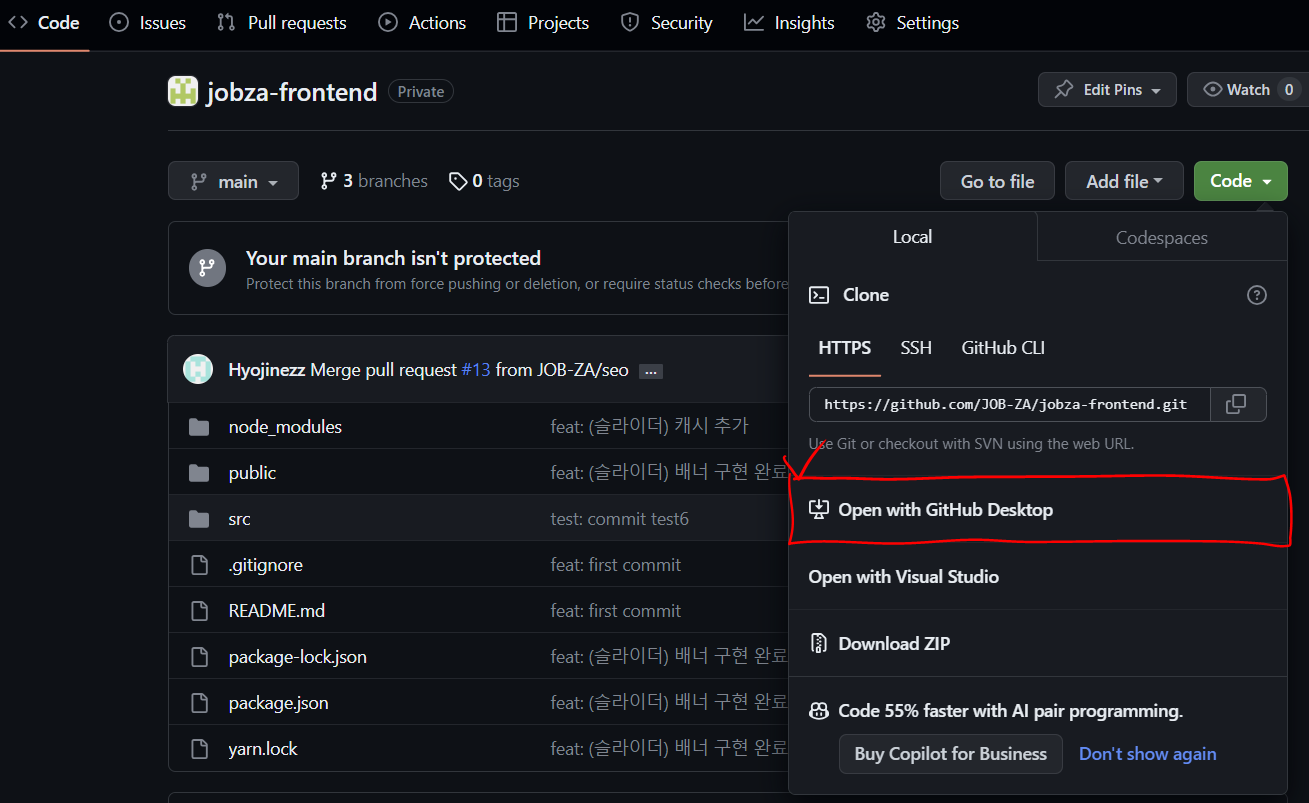
Task: Click the jobza-frontend repository avatar
Action: (x=183, y=92)
